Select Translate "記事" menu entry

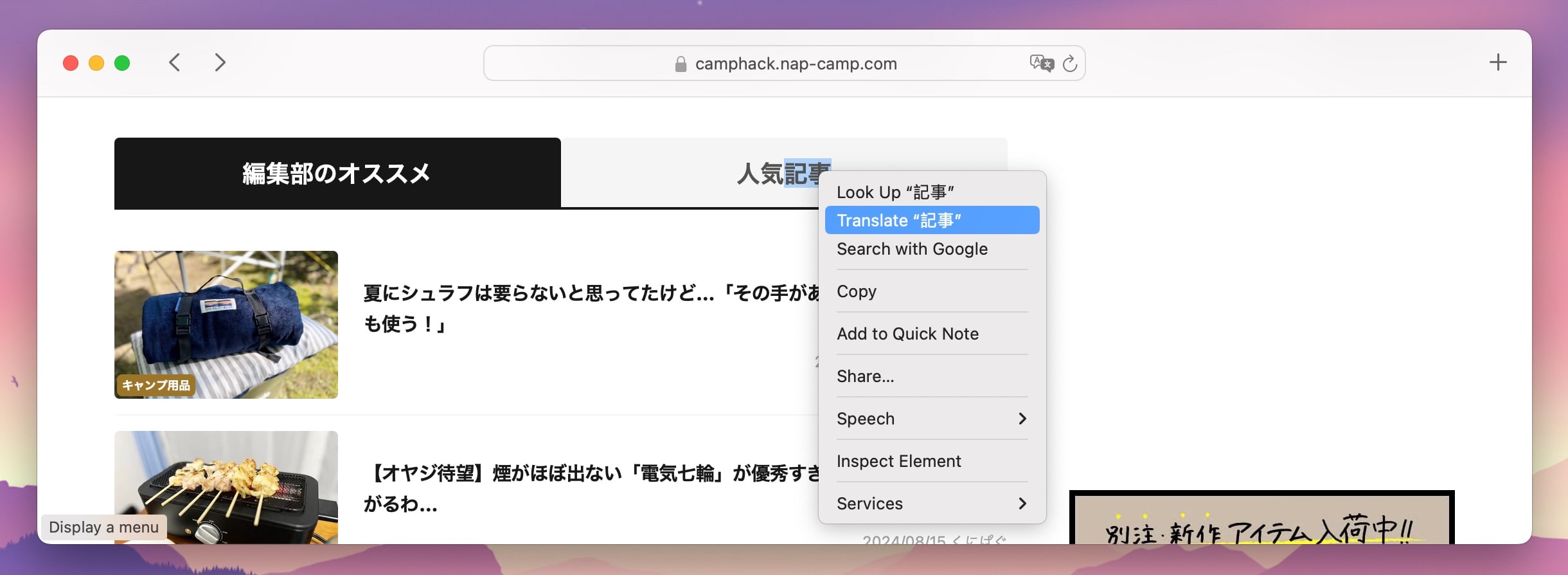coord(932,220)
